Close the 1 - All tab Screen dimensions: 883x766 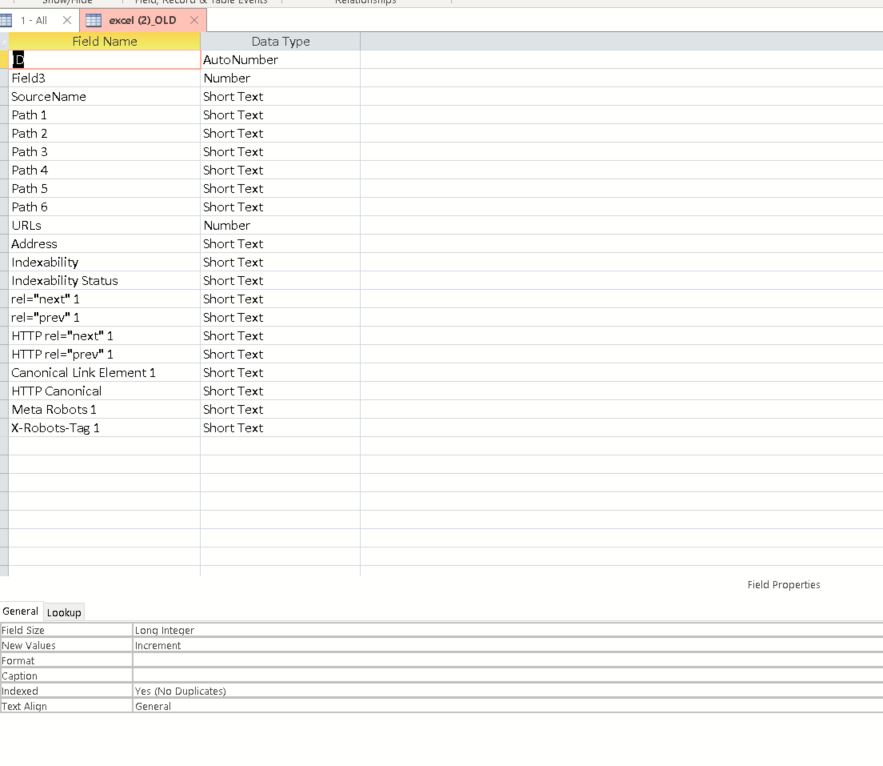(67, 20)
